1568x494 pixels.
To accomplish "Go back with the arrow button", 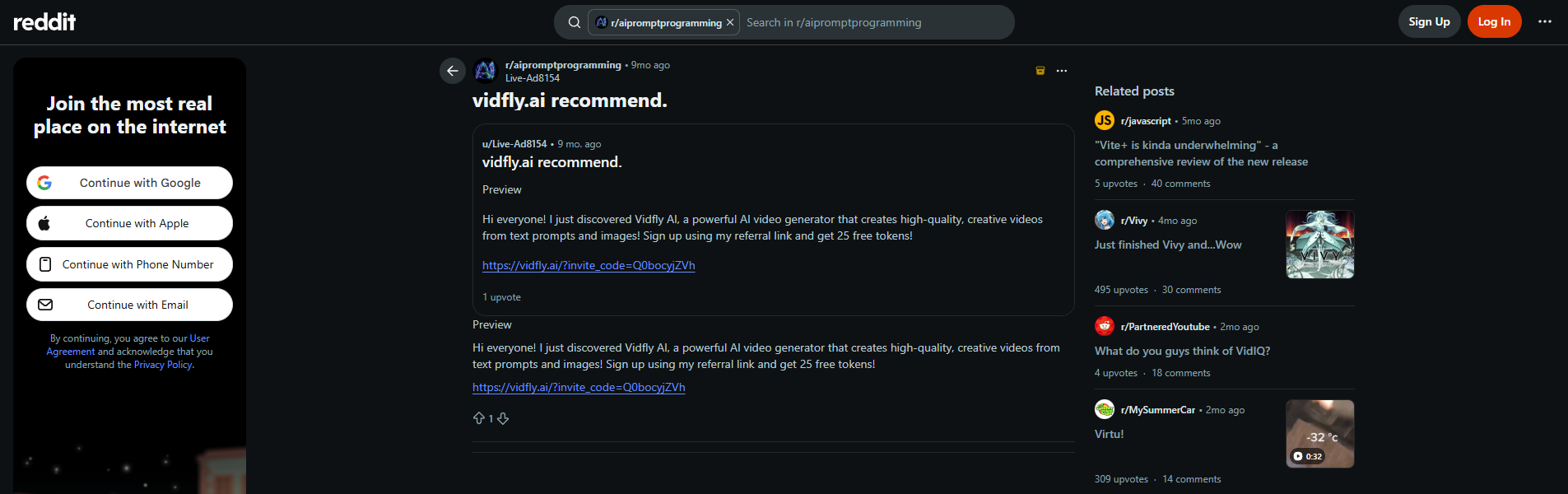I will click(453, 71).
